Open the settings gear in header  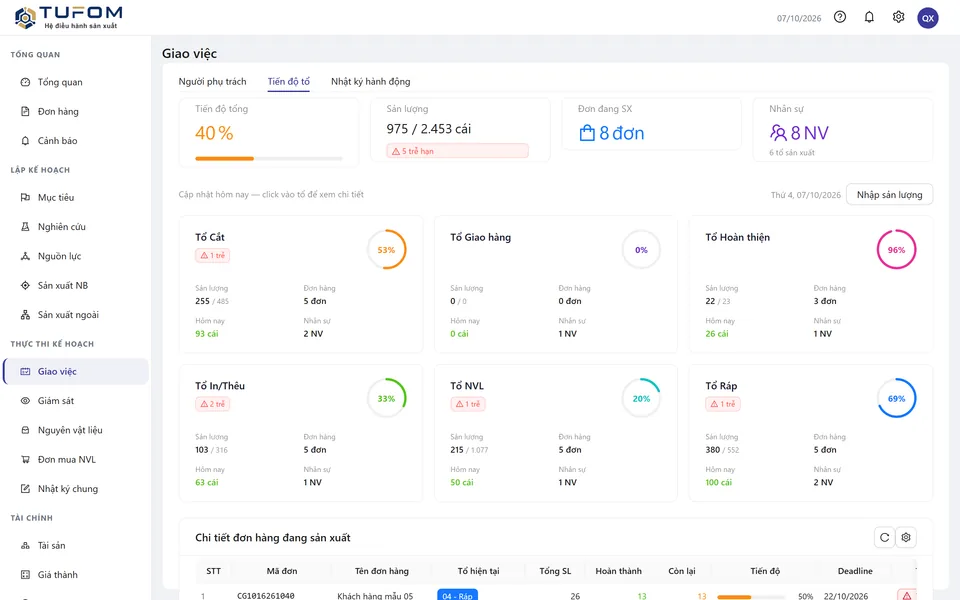point(898,17)
